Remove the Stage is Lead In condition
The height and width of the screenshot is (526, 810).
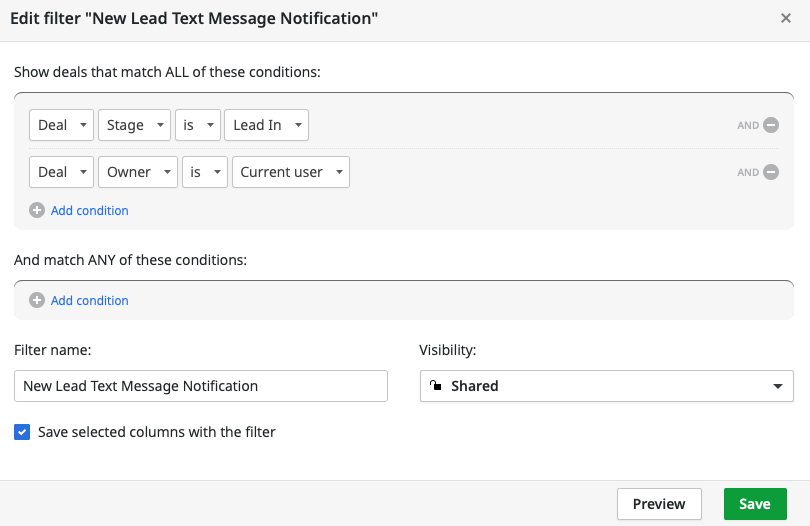tap(771, 125)
